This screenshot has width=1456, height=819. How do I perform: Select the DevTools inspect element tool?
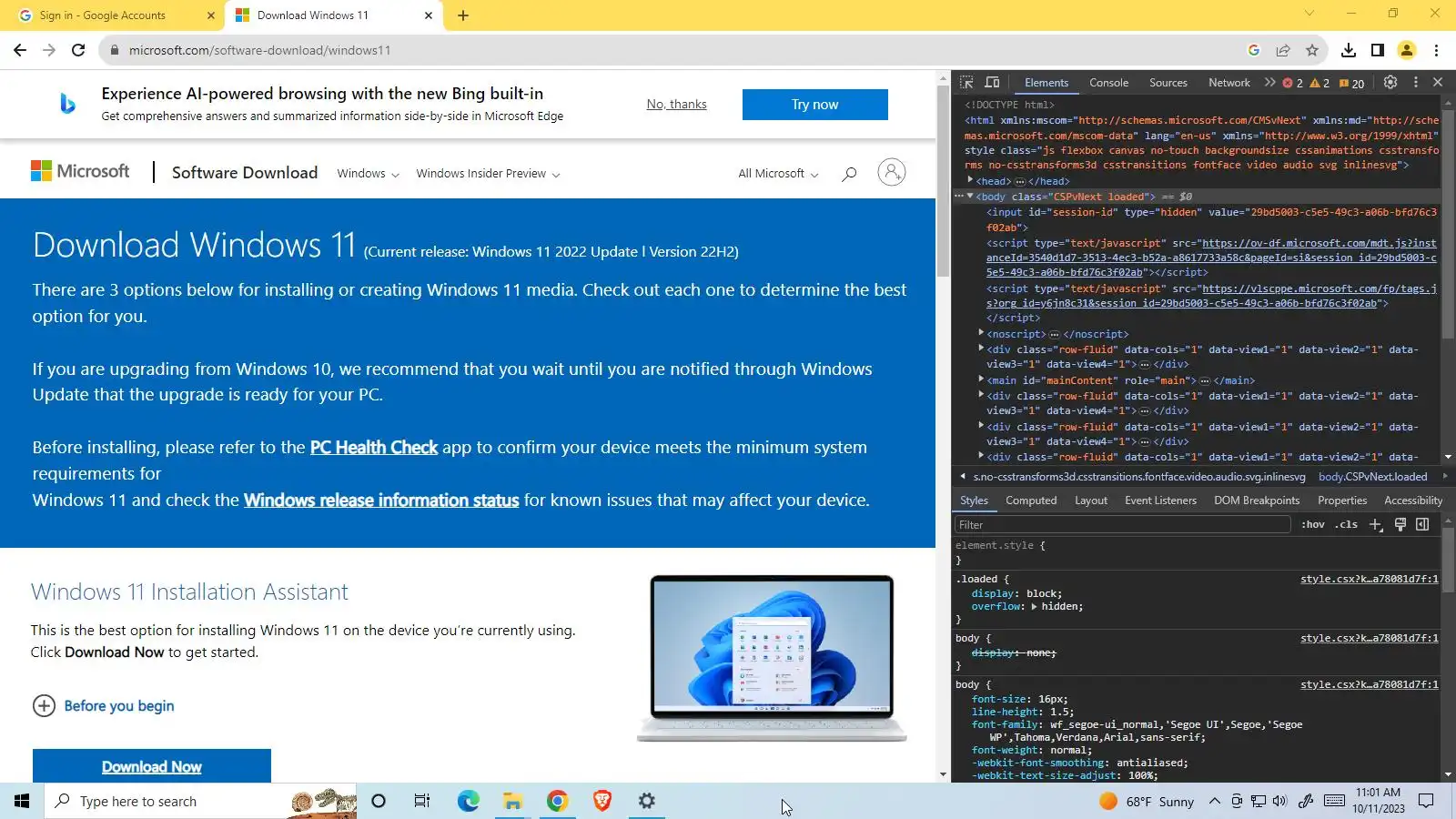click(x=966, y=83)
